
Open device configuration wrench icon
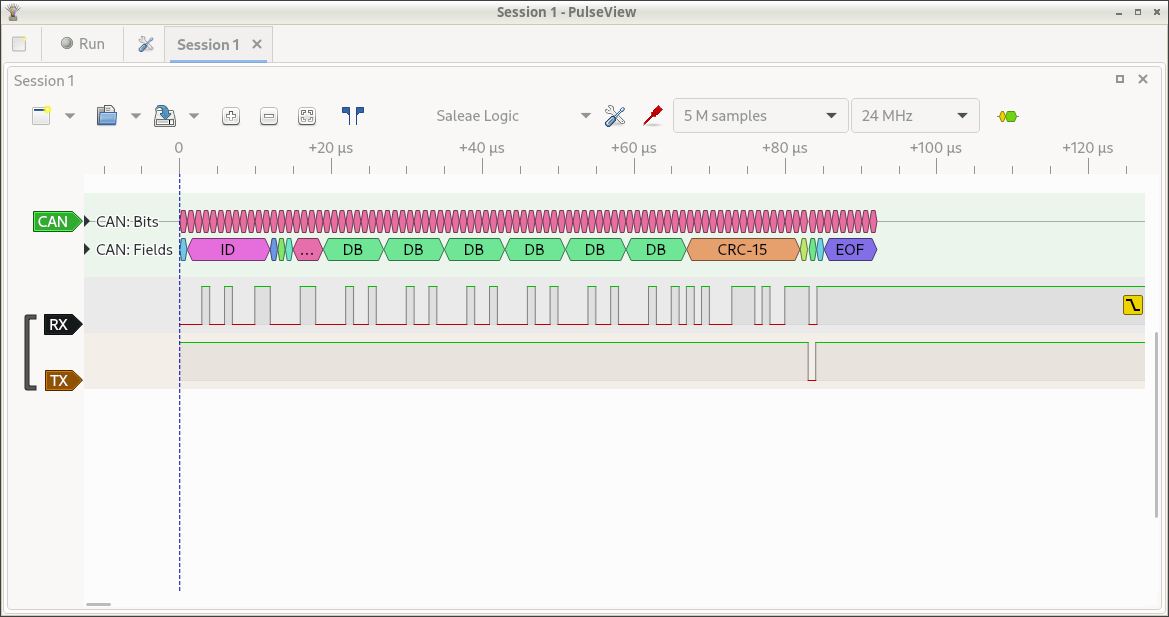pyautogui.click(x=615, y=116)
